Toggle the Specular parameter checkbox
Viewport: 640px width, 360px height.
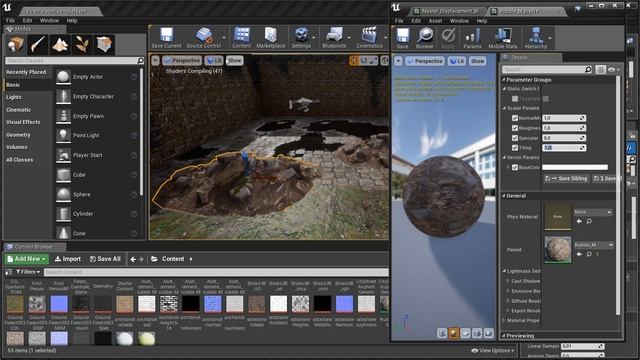pos(515,138)
